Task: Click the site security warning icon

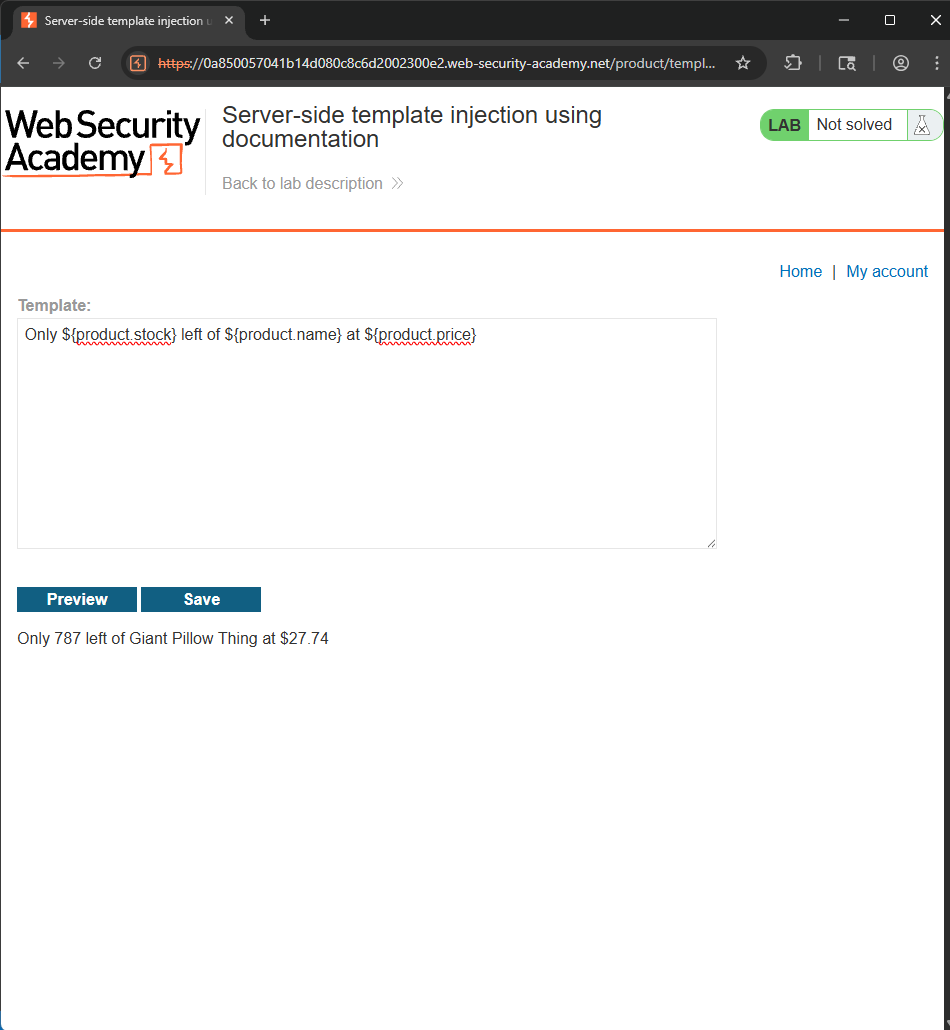Action: [138, 63]
